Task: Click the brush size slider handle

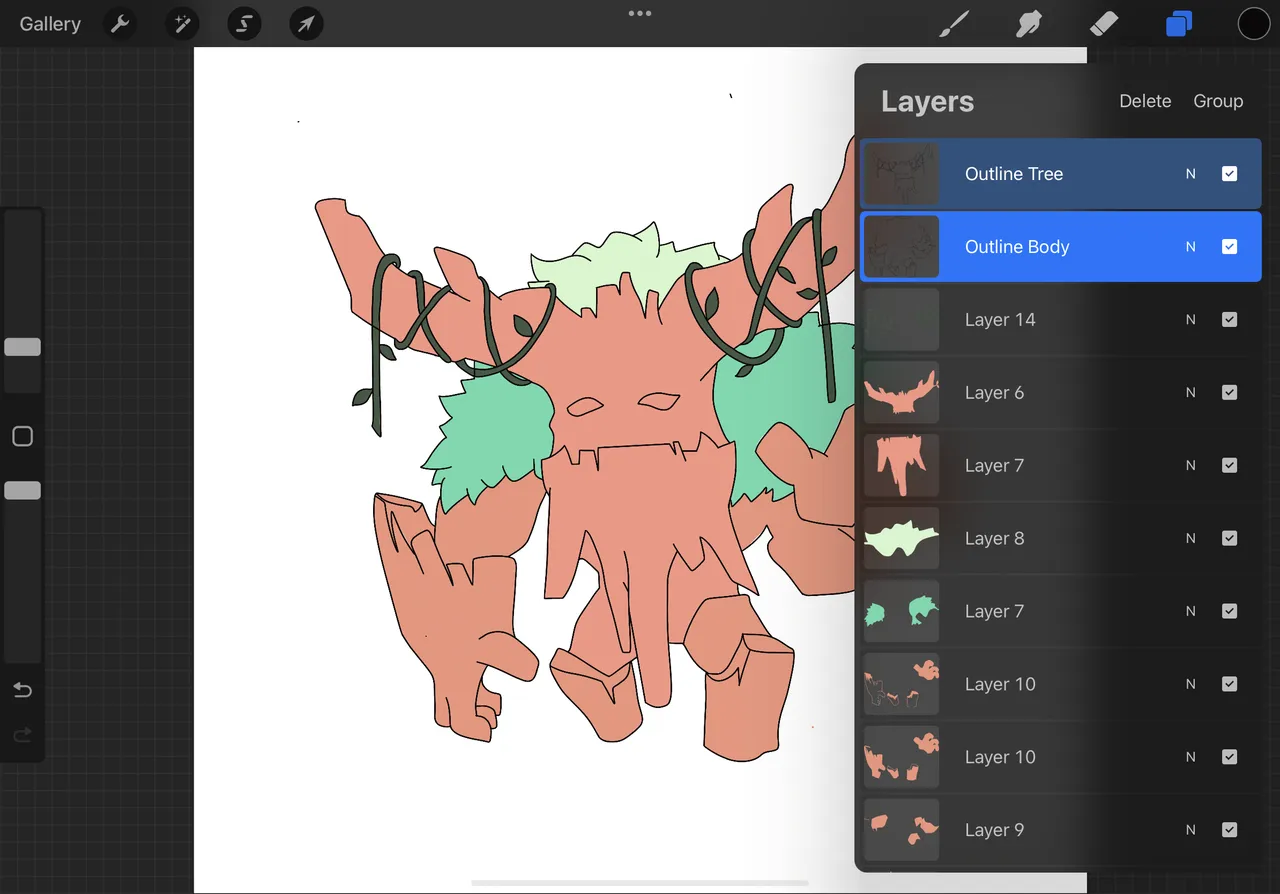Action: pyautogui.click(x=23, y=347)
